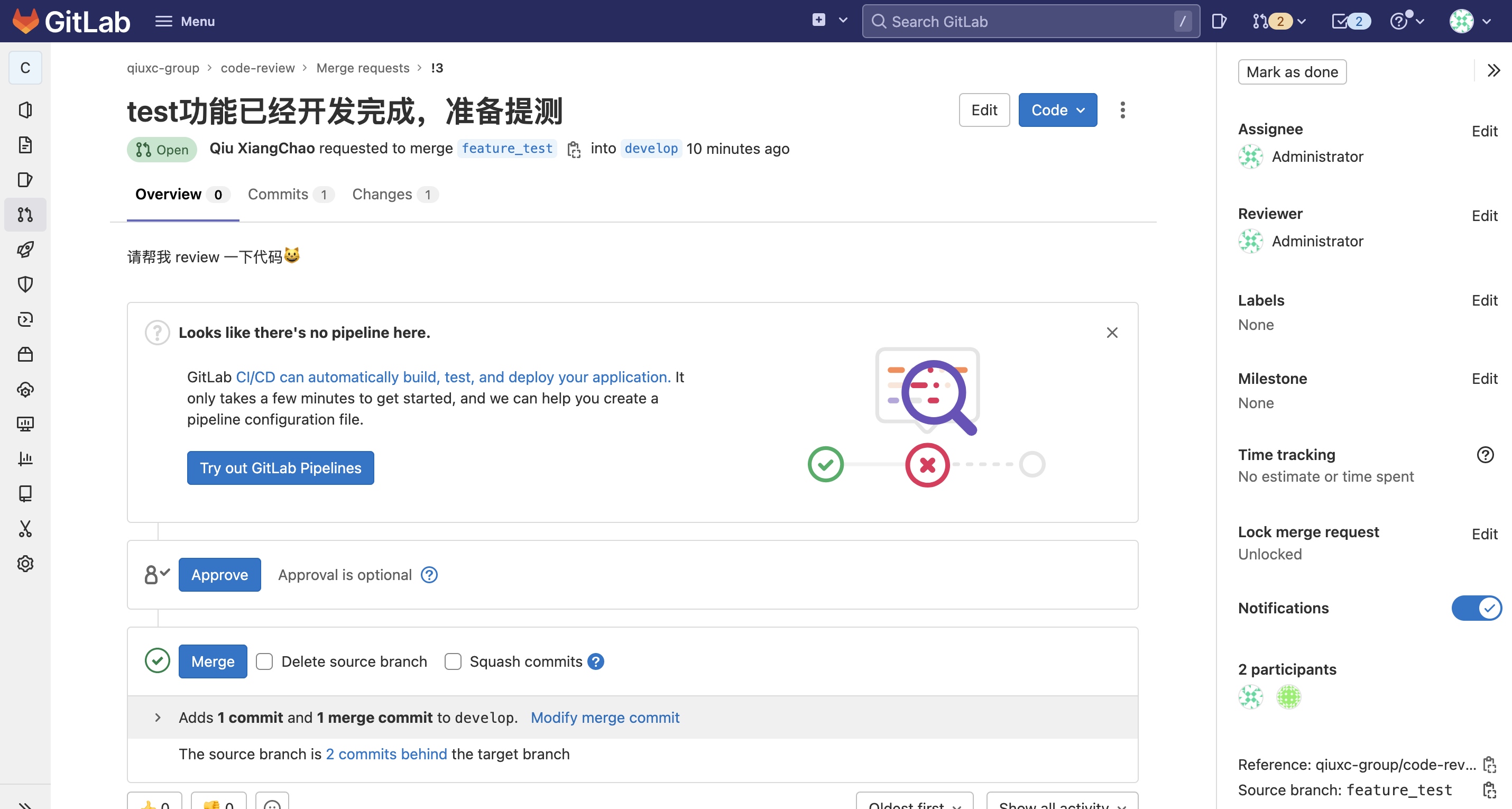Open the Analytics chart sidebar icon
Screen dimensions: 1512x809
(x=25, y=458)
